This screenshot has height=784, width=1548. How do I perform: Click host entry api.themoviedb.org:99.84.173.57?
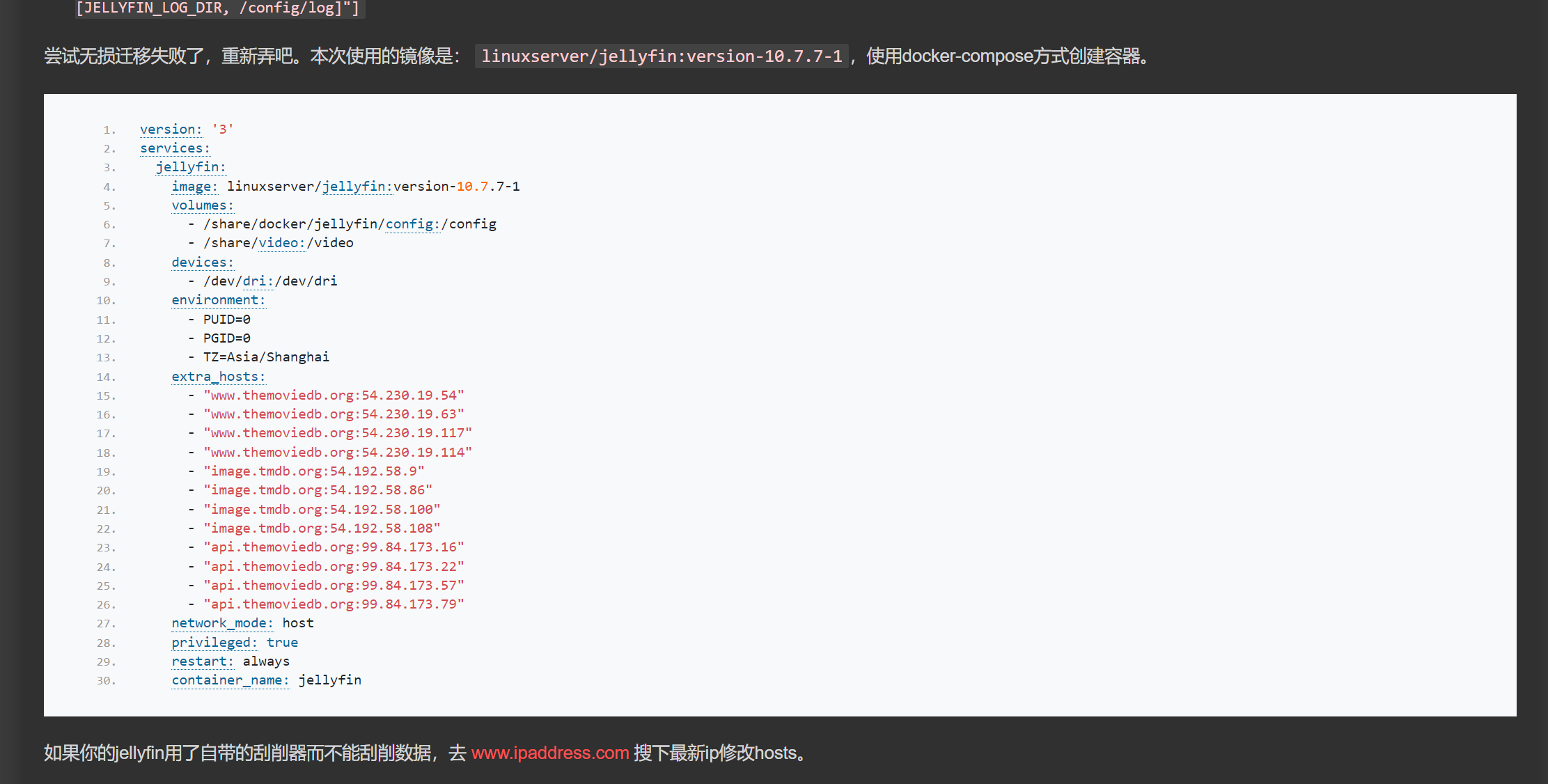point(334,586)
